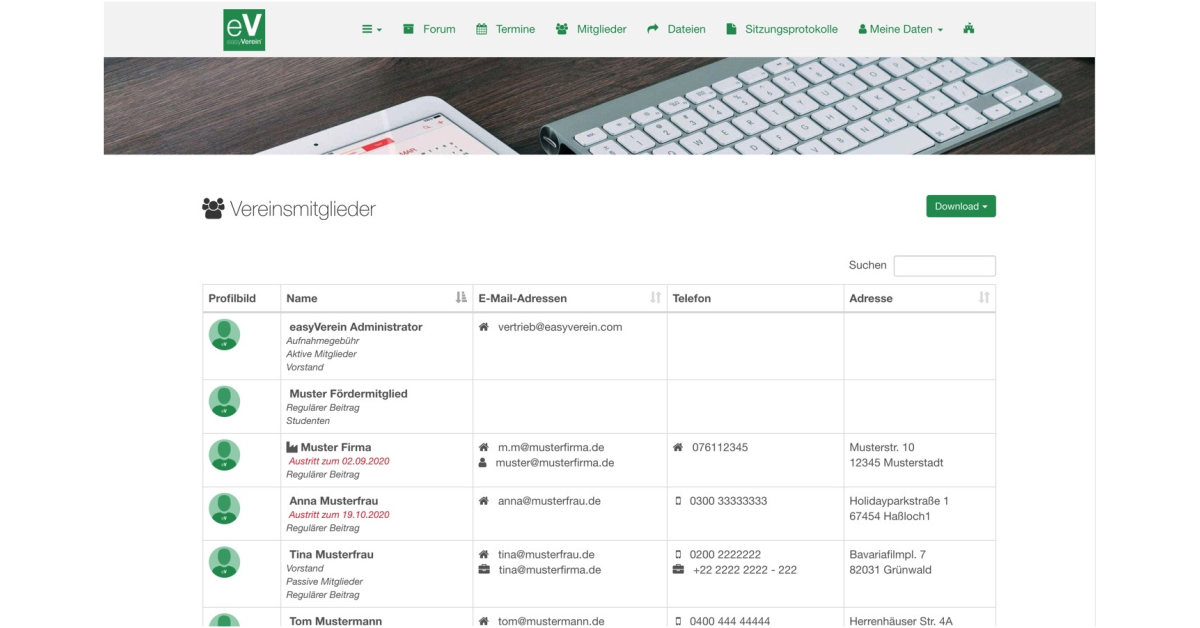This screenshot has width=1200, height=628.
Task: Click email m.m@musterfirma.de
Action: [551, 447]
